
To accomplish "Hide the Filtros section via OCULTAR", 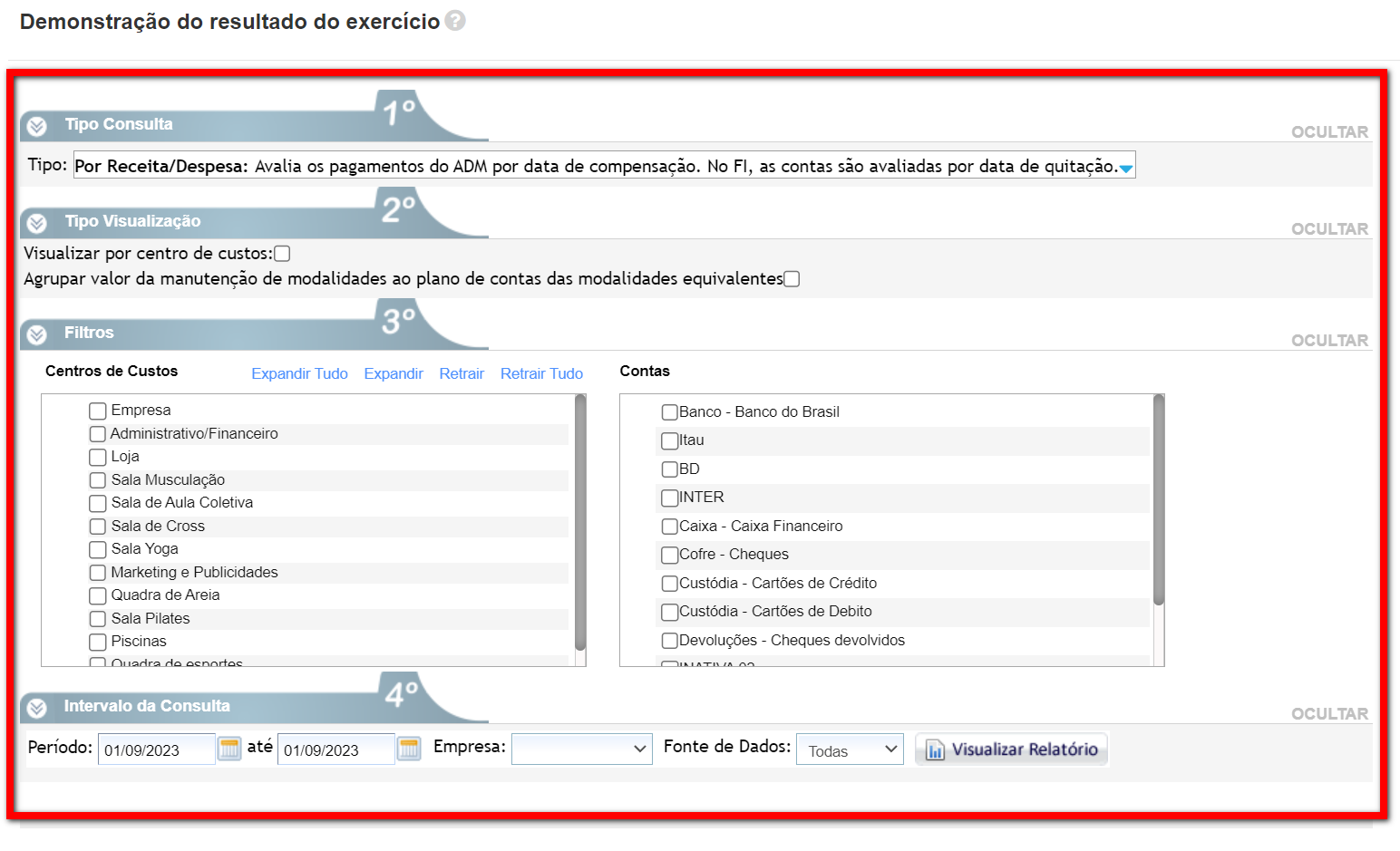I will pyautogui.click(x=1329, y=341).
